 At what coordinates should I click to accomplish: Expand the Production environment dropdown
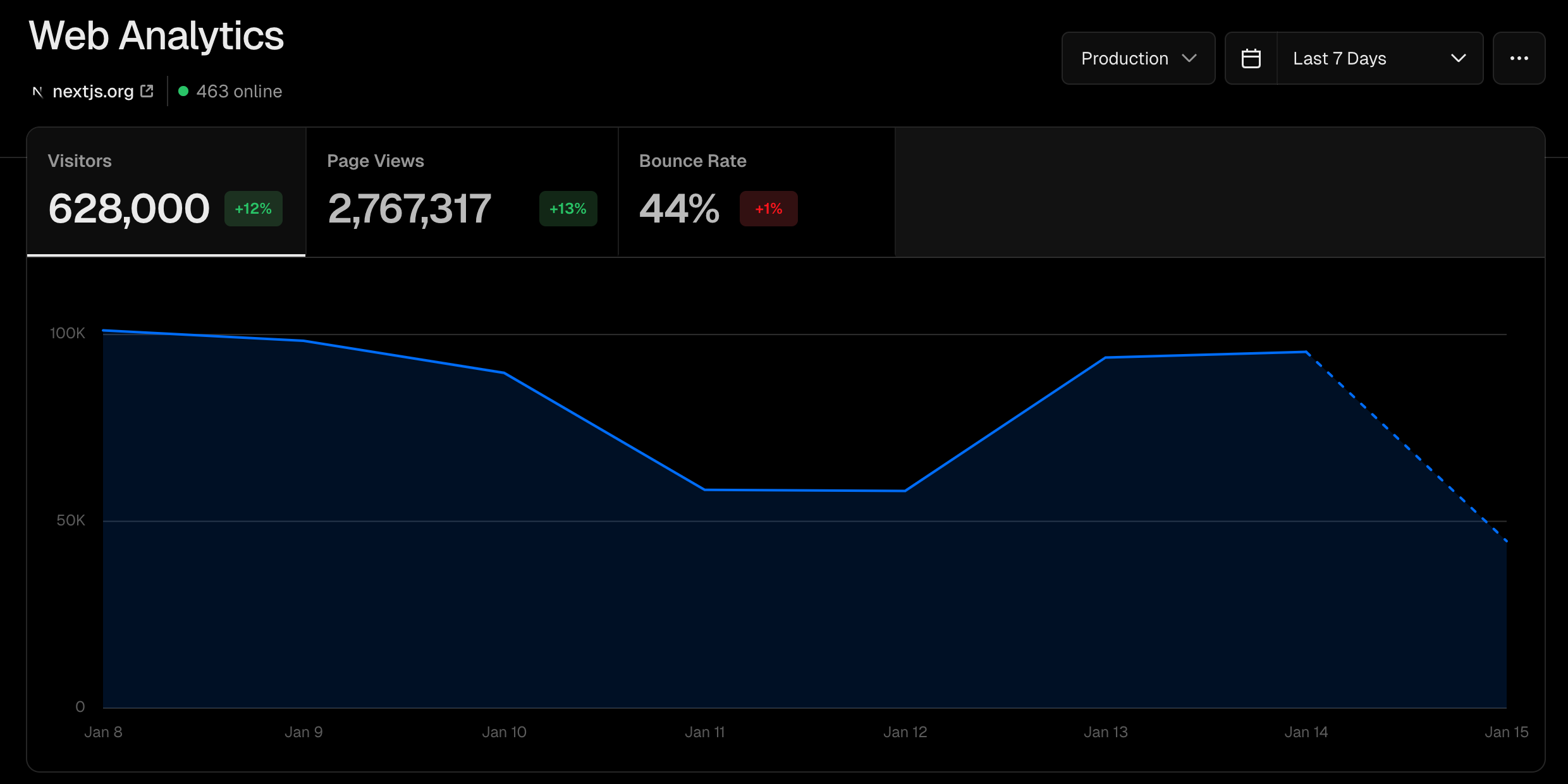(1138, 58)
